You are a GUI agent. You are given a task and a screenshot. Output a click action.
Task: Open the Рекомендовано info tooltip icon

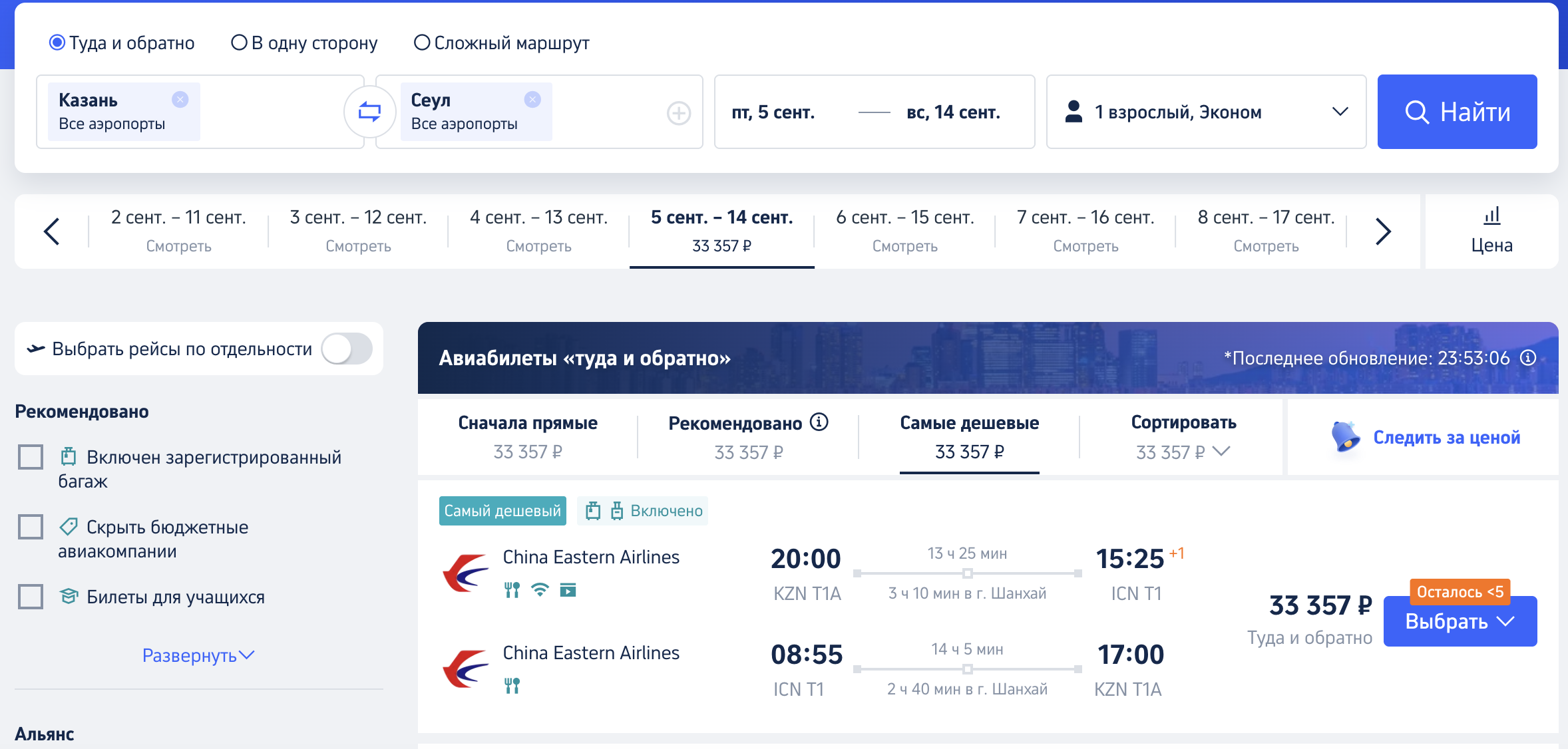click(819, 422)
